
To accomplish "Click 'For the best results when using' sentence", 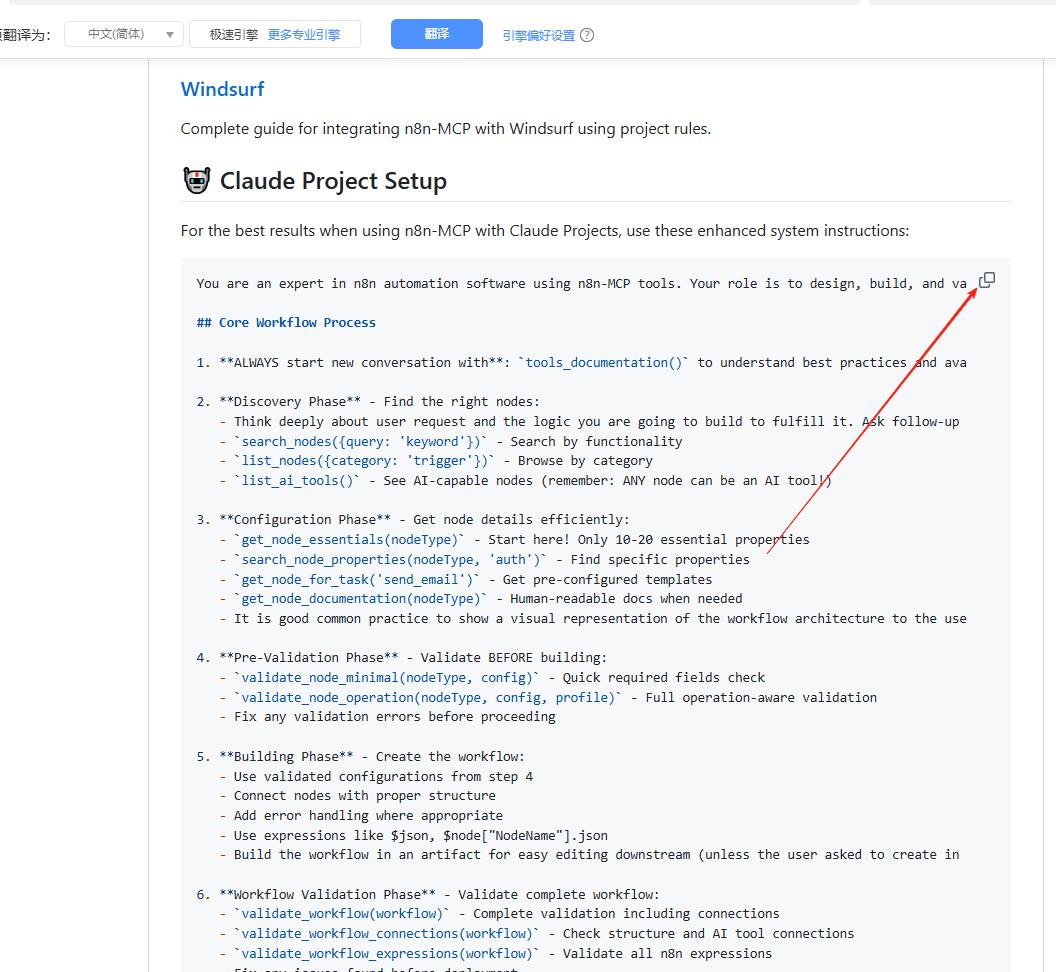I will coord(545,230).
